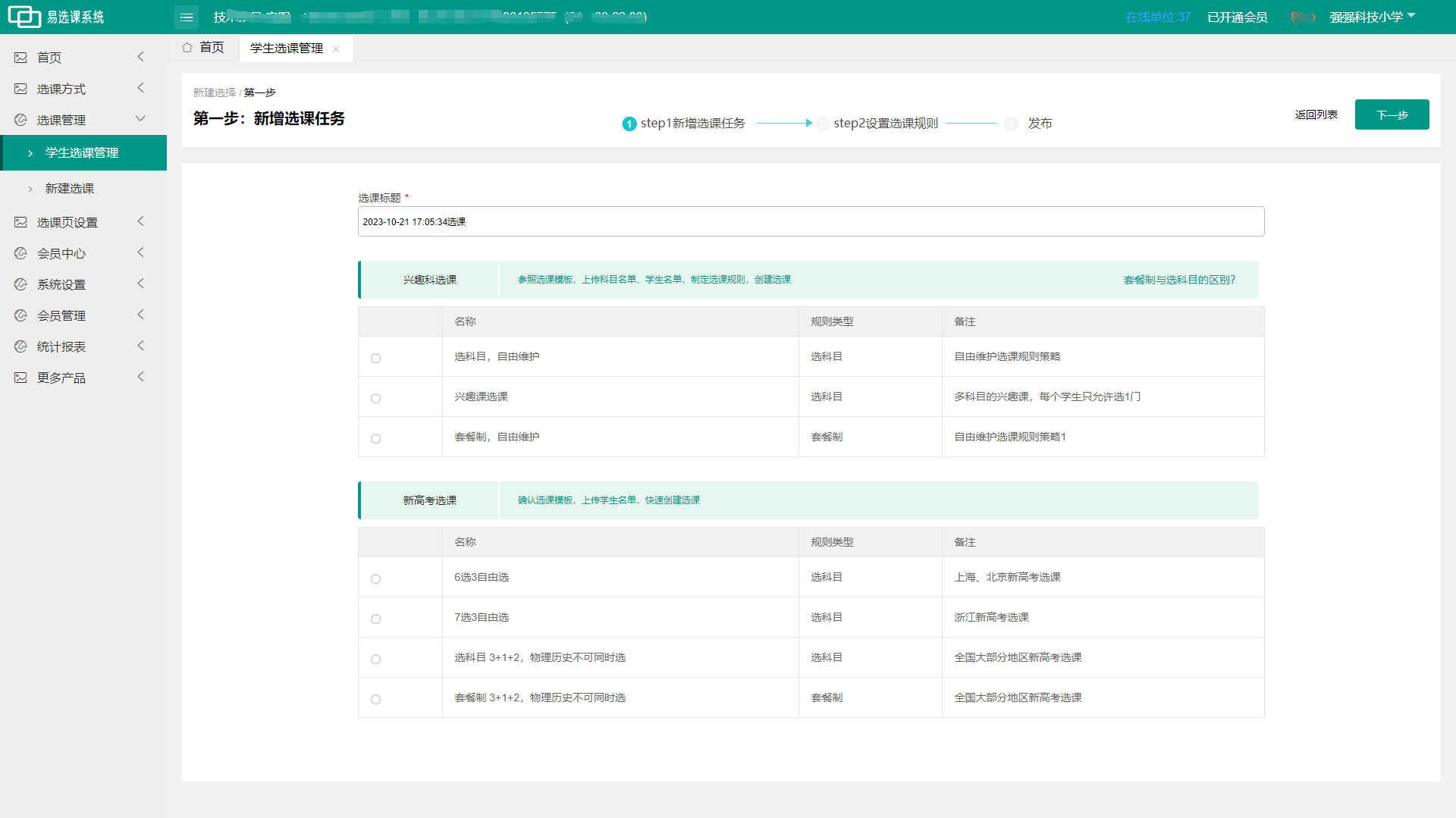This screenshot has width=1456, height=818.
Task: Select the 兴趣课选课 radio button
Action: click(x=375, y=398)
